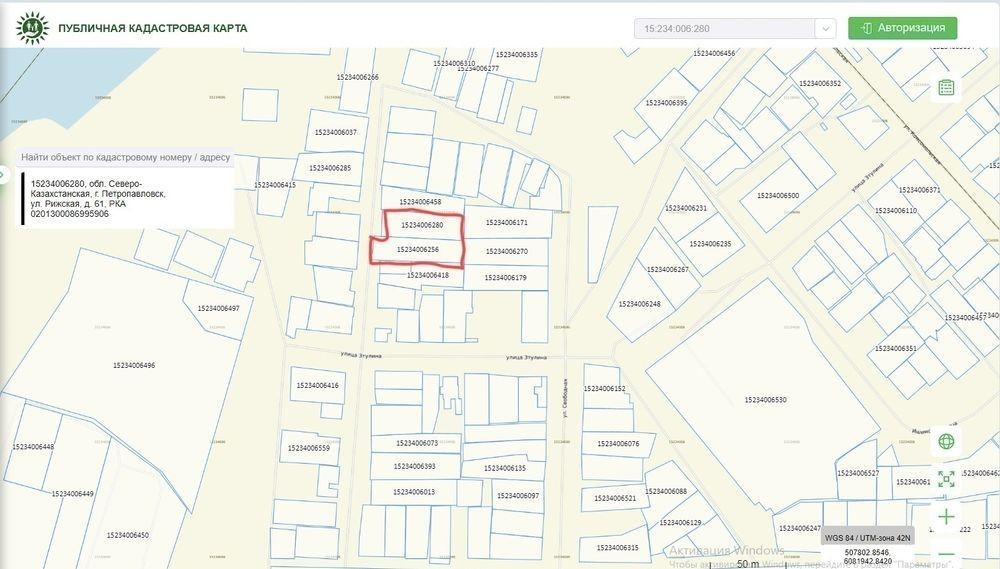Expand the collapsed left side panel arrow

point(3,174)
